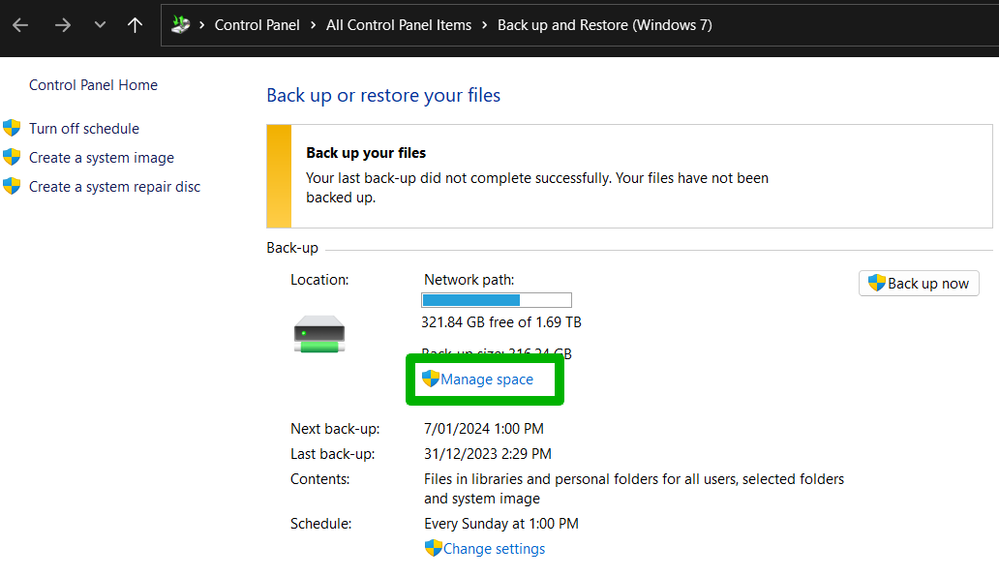Go up one folder level
Viewport: 999px width, 578px height.
[135, 25]
